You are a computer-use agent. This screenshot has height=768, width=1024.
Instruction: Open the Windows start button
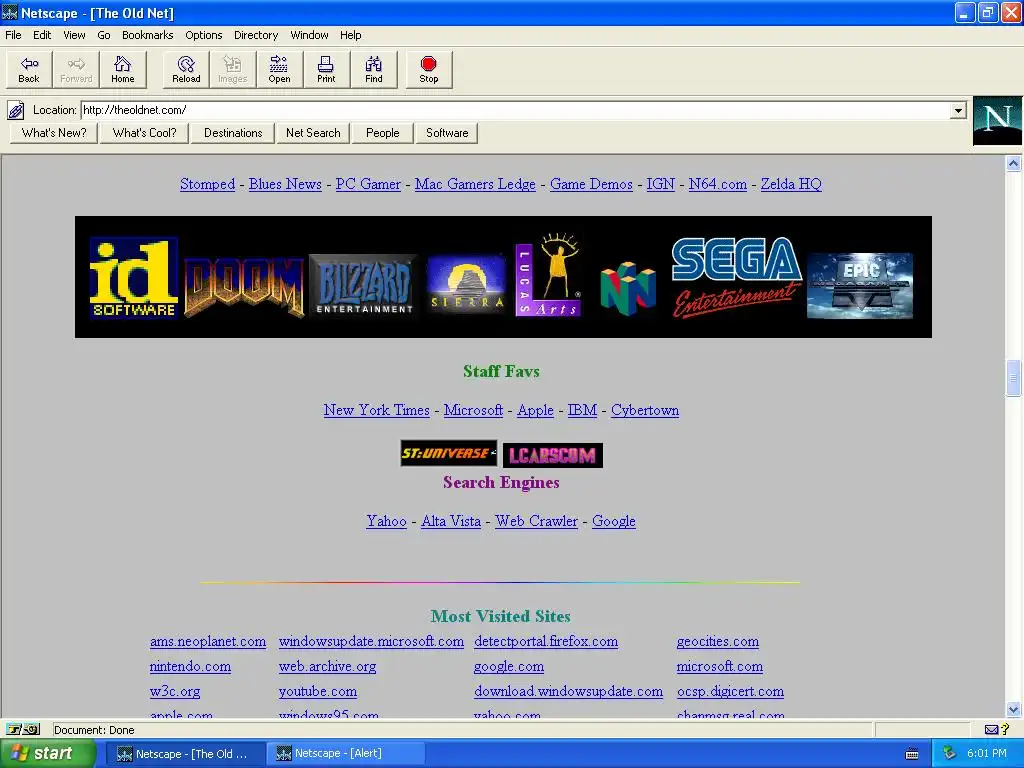(x=48, y=754)
